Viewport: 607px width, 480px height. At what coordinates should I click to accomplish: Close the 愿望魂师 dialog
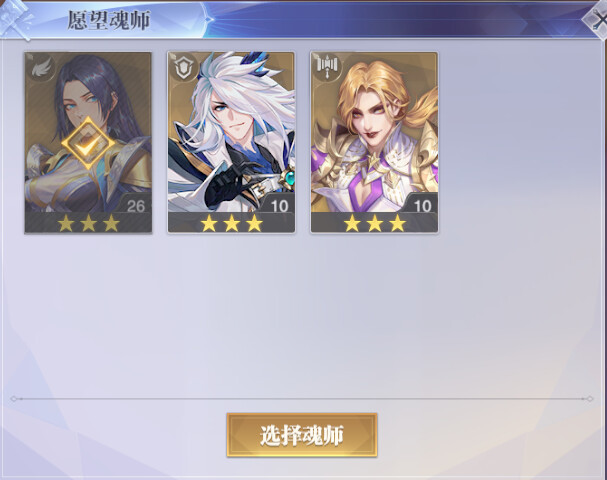[598, 19]
